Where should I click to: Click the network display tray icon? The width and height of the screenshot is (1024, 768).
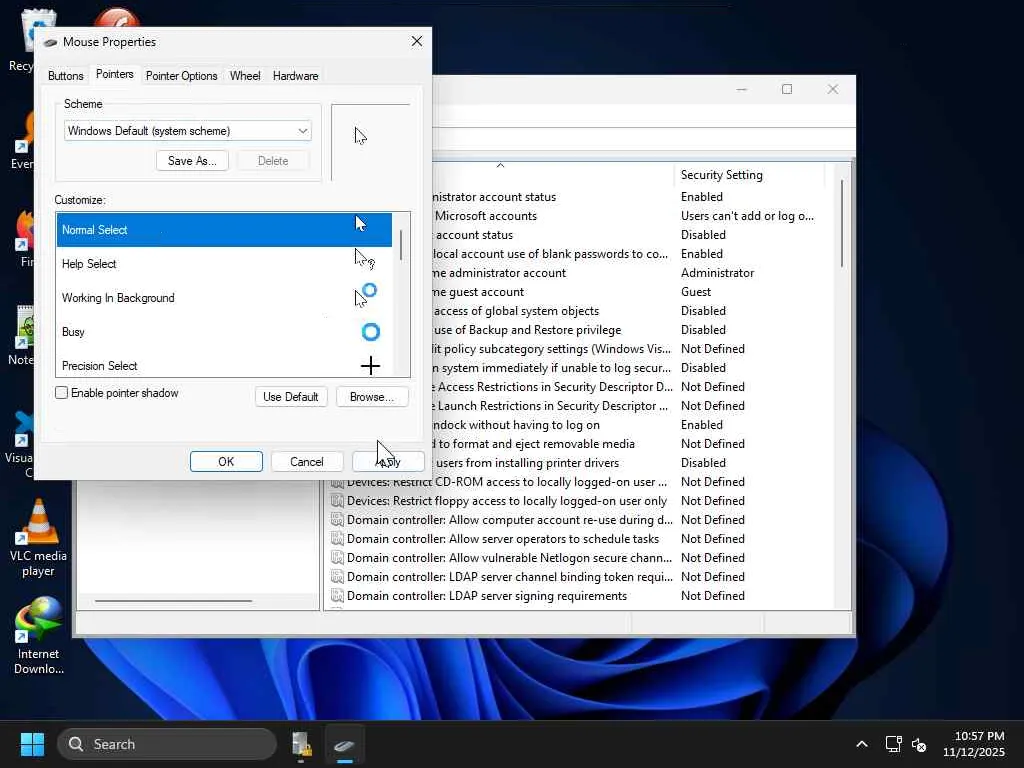[893, 744]
